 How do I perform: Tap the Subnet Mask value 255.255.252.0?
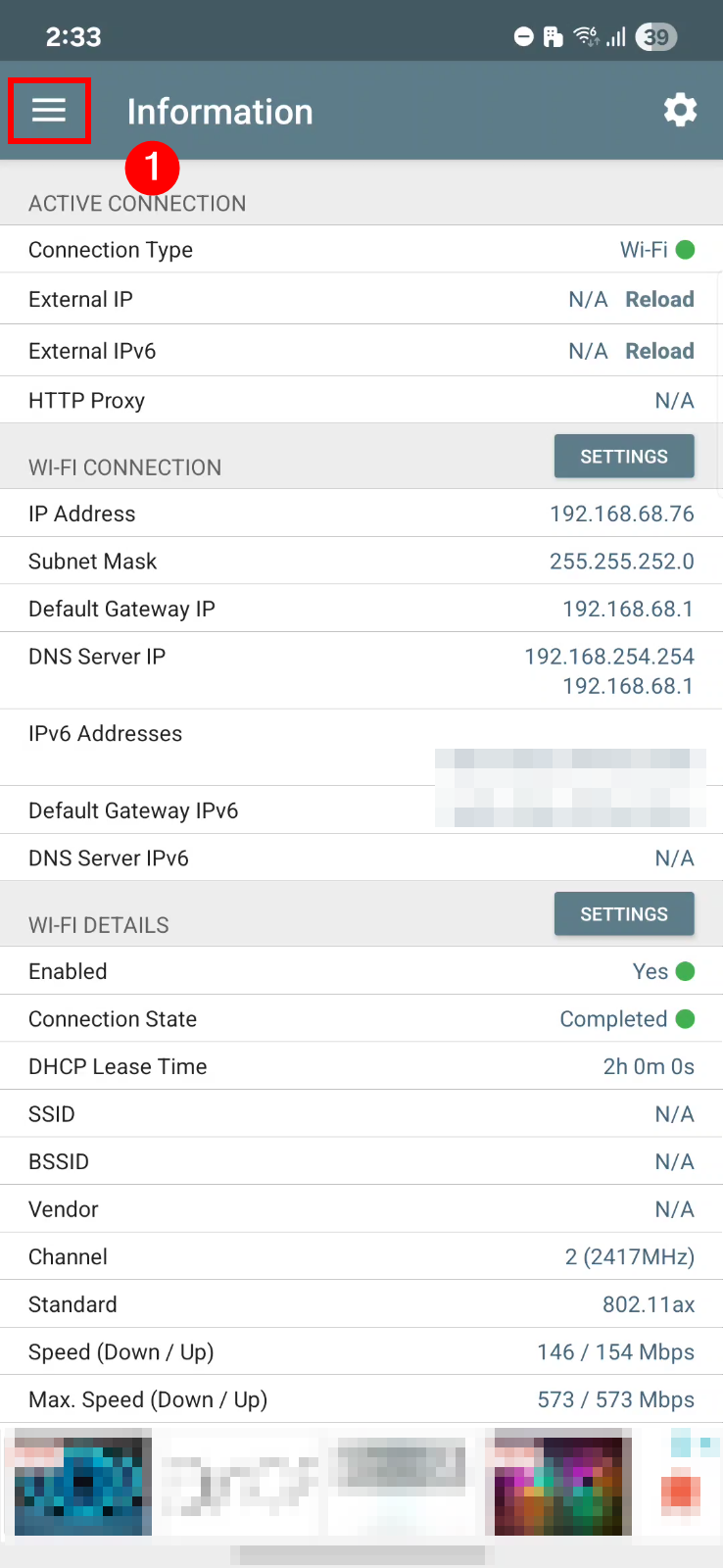coord(621,562)
